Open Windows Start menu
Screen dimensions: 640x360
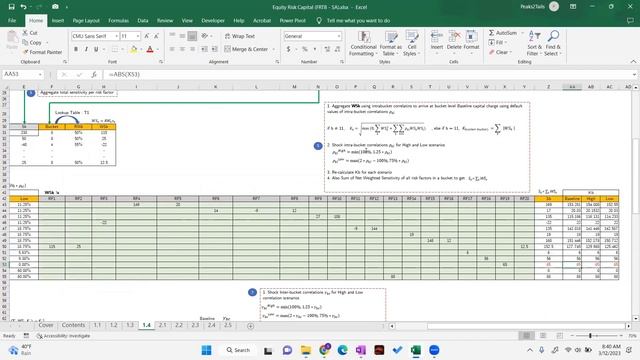click(207, 350)
